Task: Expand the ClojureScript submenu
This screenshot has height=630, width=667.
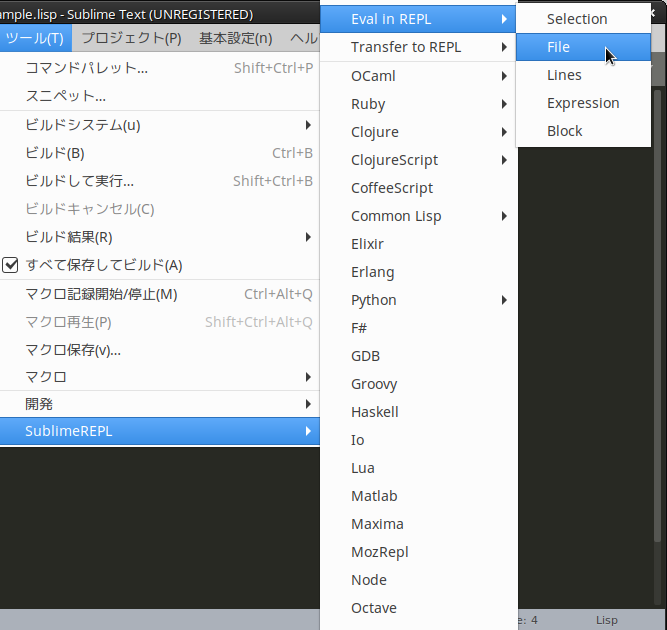Action: click(419, 160)
